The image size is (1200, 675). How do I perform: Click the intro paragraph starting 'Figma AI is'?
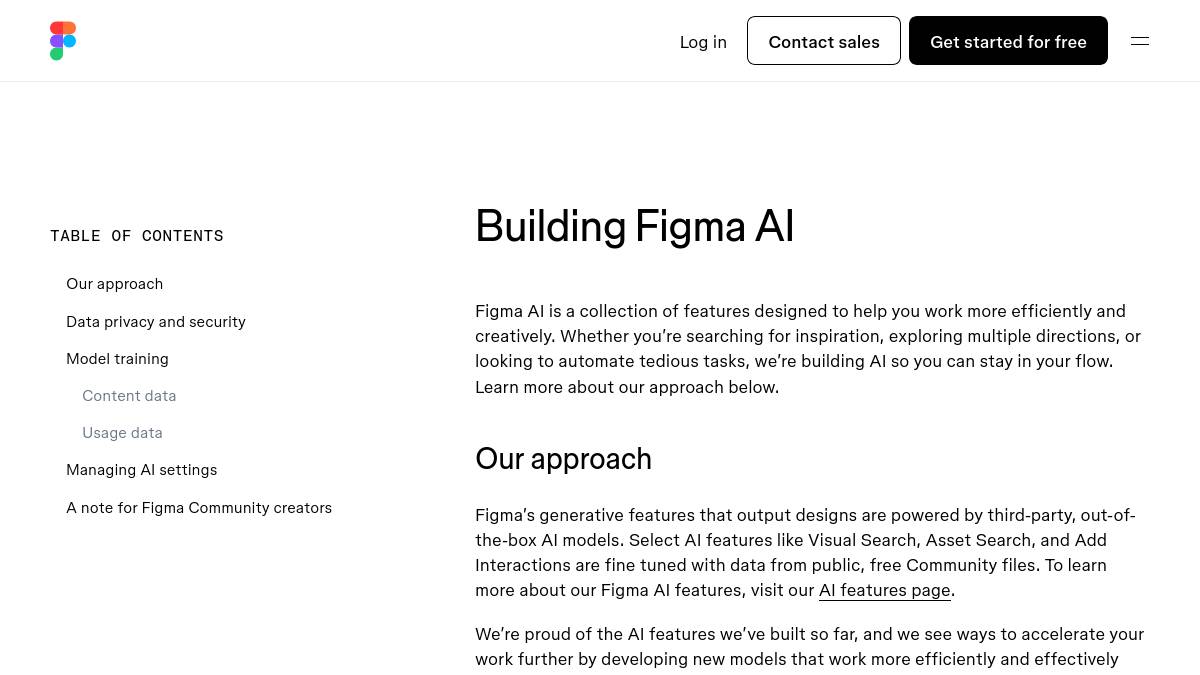click(x=808, y=349)
